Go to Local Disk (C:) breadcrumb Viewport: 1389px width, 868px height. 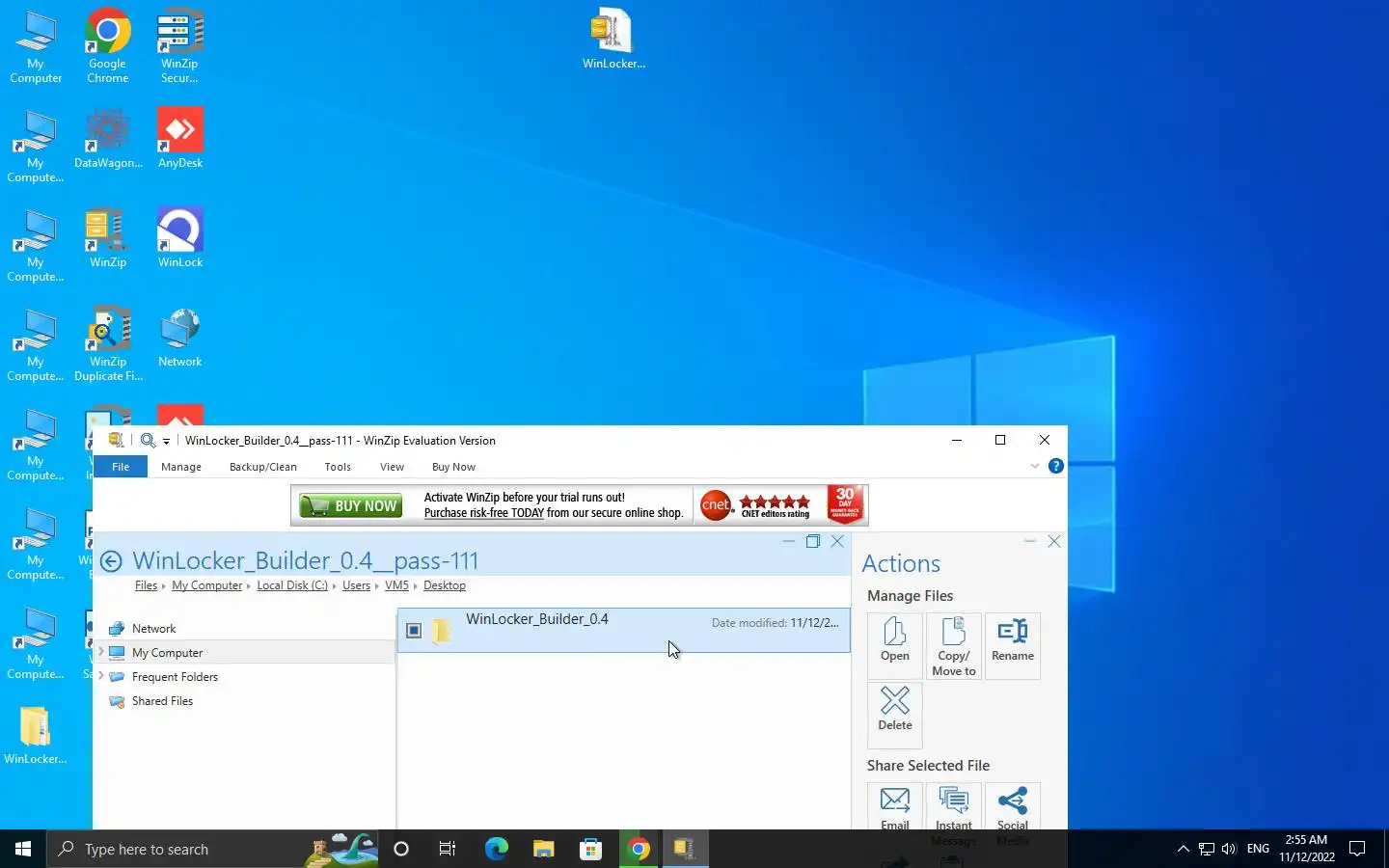click(292, 585)
